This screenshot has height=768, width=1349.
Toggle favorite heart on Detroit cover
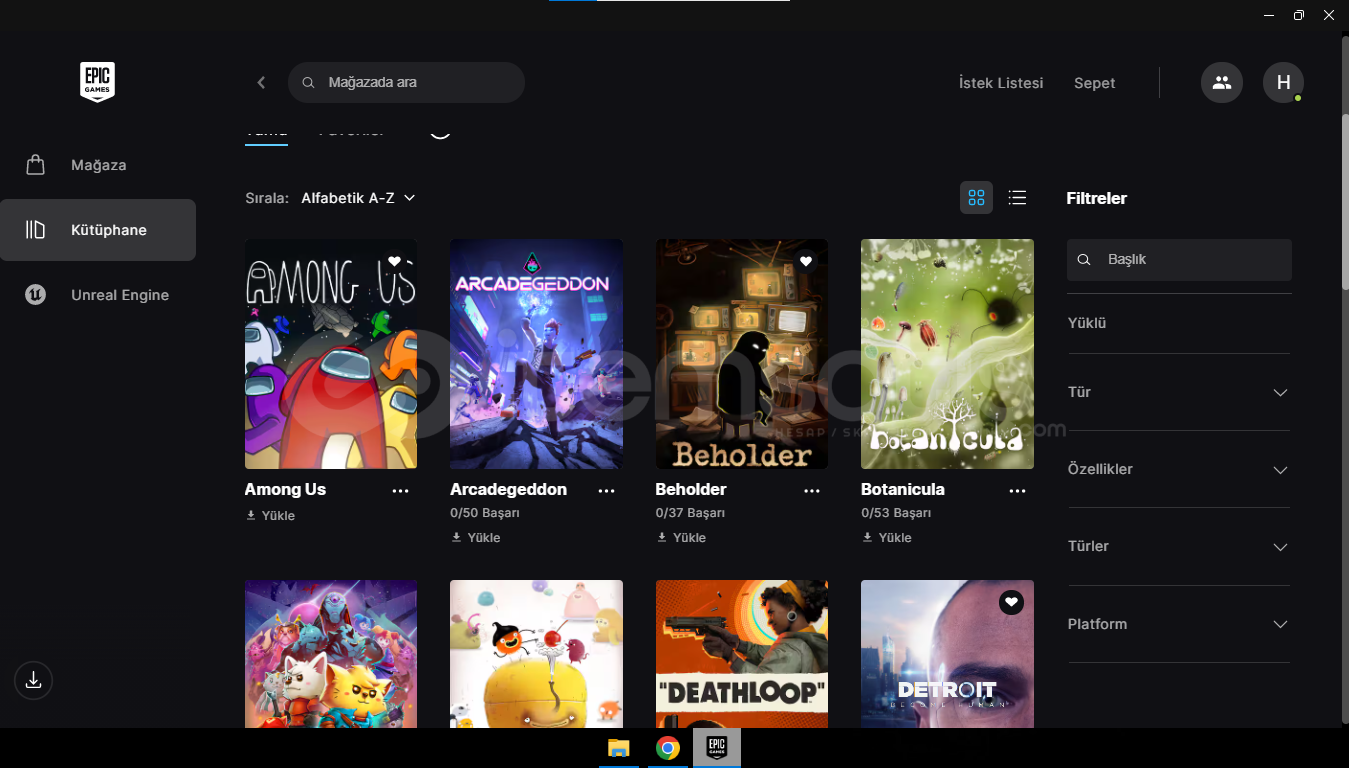click(x=1011, y=602)
